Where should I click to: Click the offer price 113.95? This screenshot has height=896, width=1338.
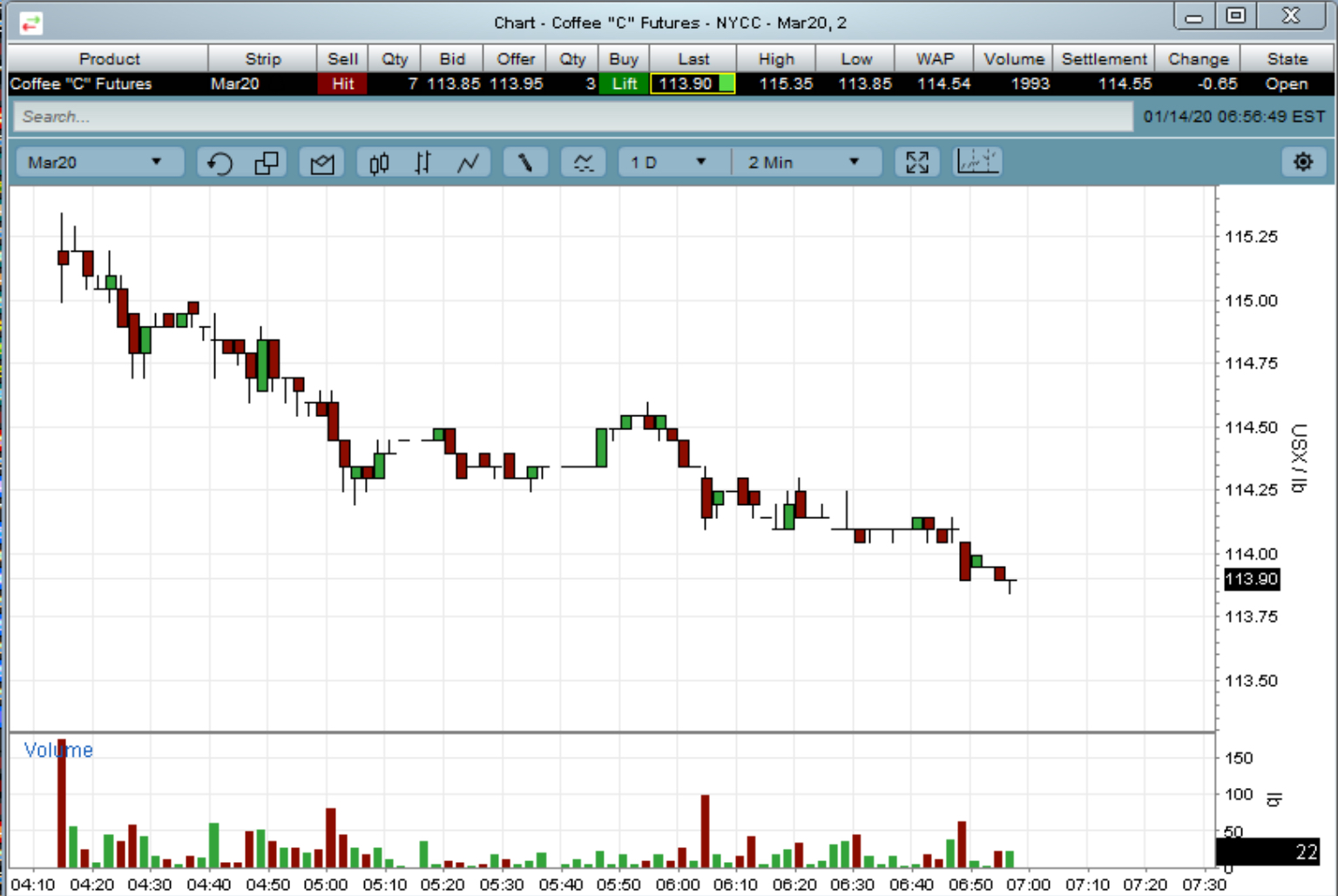[517, 84]
